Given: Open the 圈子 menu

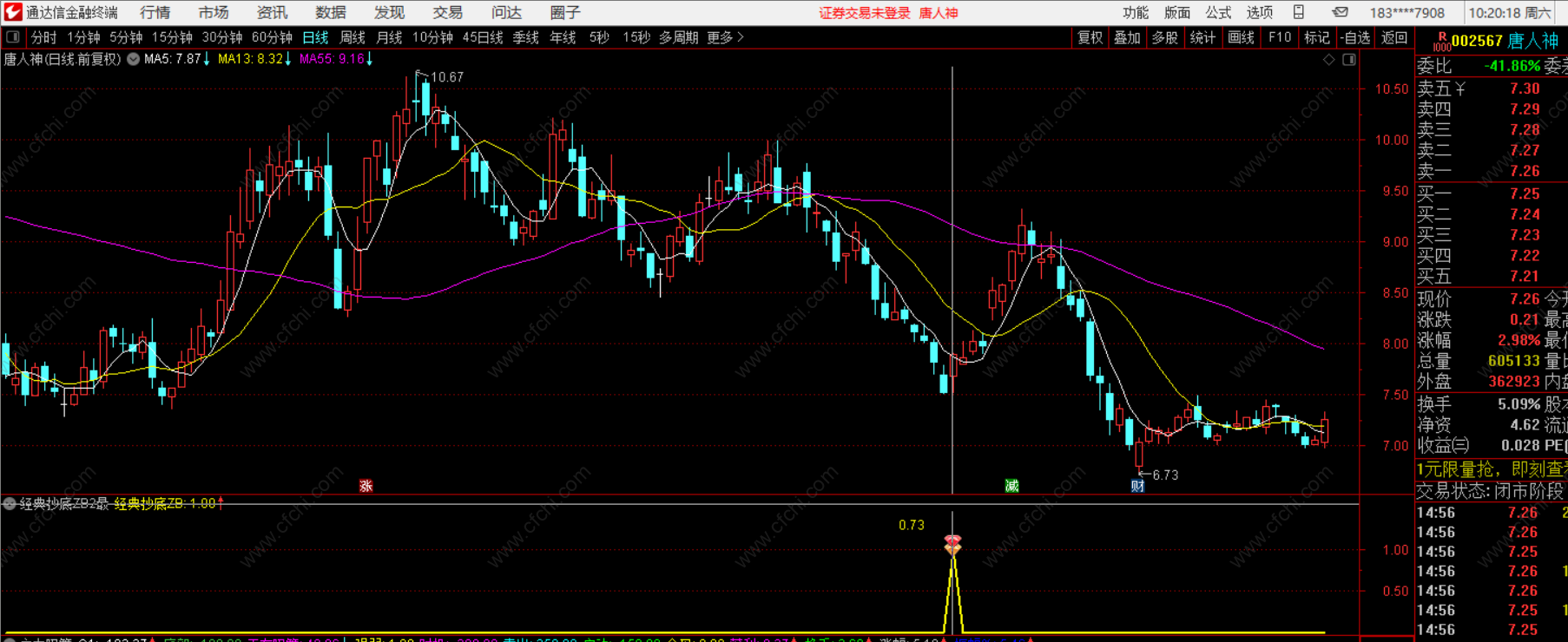Looking at the screenshot, I should pos(565,12).
